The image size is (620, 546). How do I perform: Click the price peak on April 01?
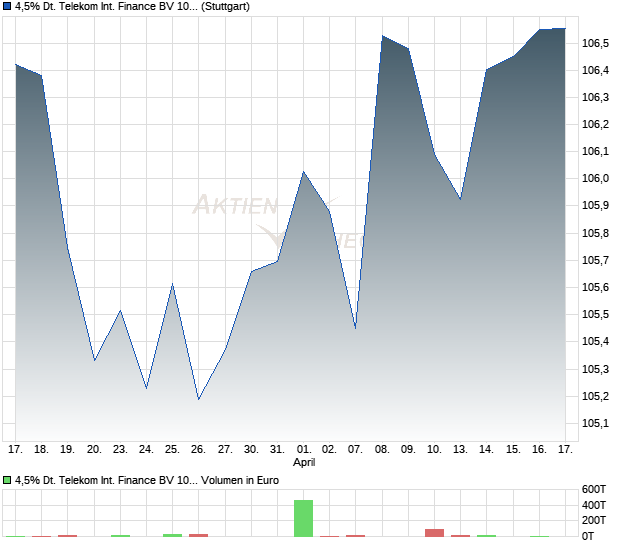point(304,172)
